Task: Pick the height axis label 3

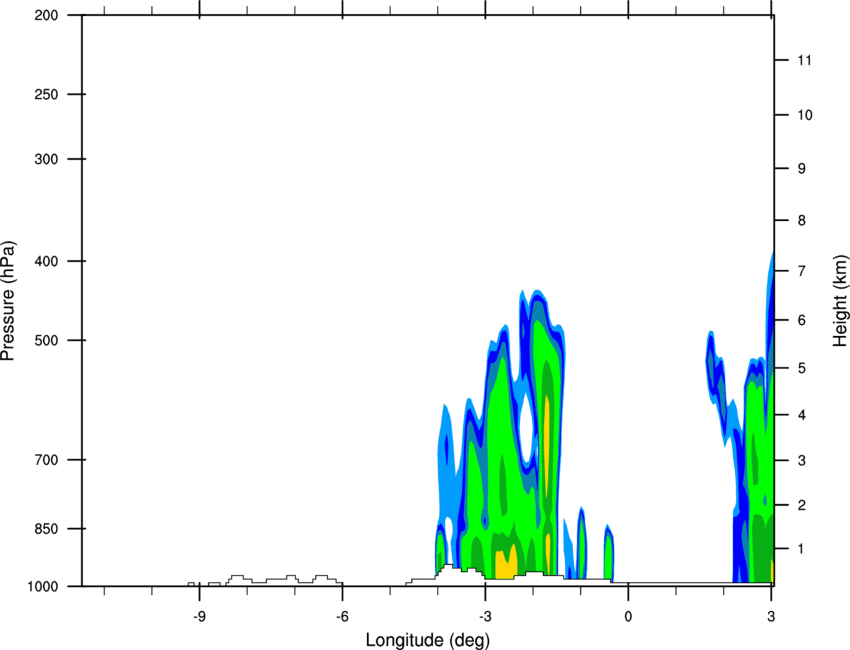Action: [802, 461]
